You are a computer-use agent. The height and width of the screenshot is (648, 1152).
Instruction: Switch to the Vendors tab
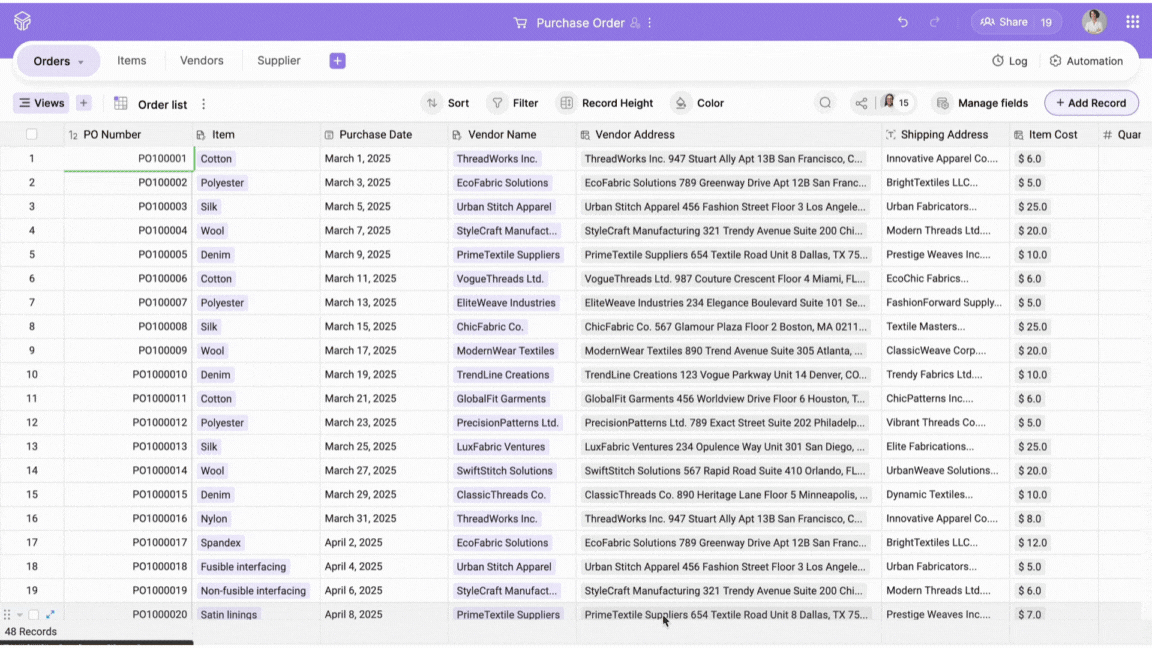click(201, 61)
